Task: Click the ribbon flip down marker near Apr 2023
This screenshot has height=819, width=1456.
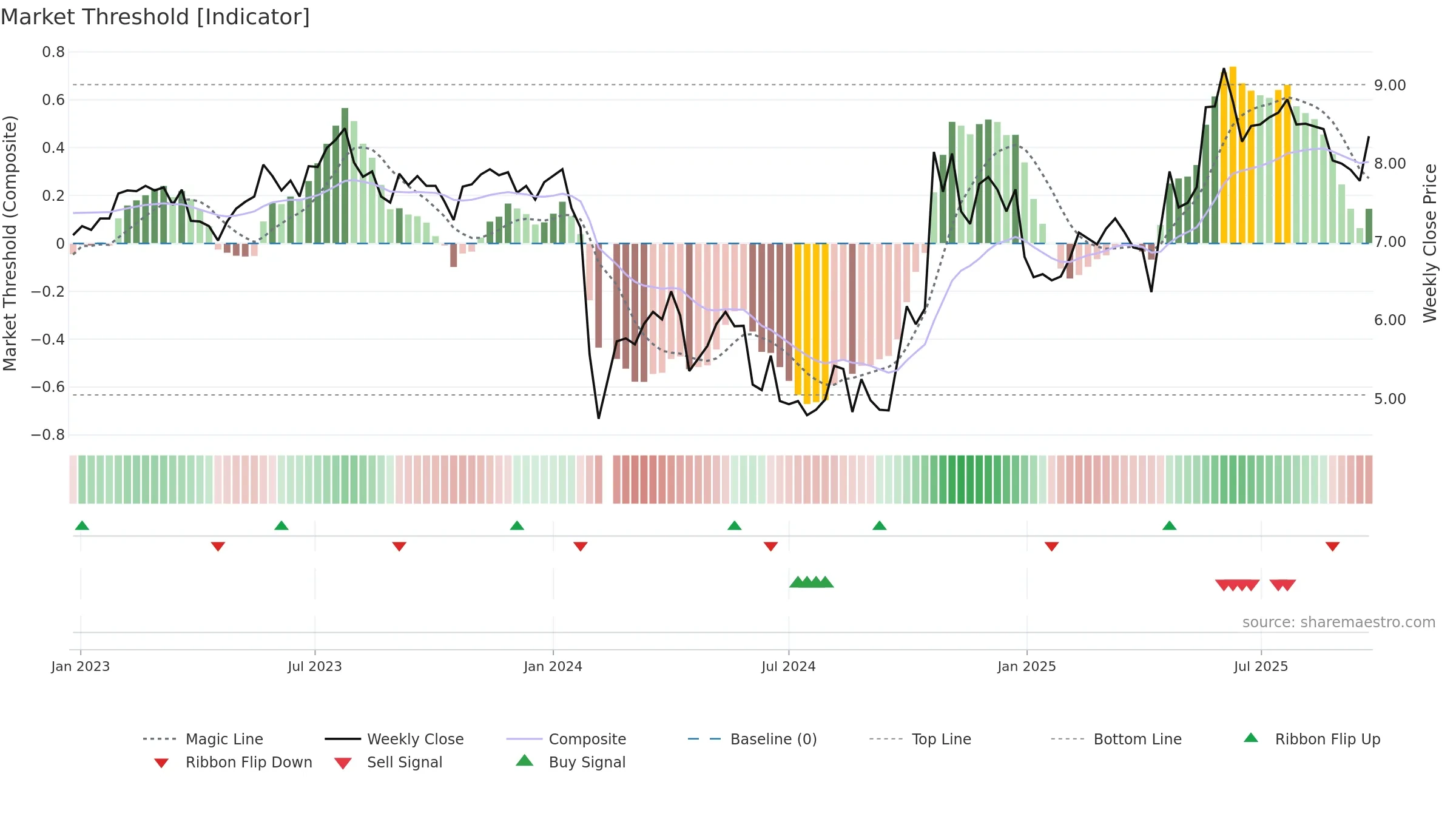Action: [x=218, y=547]
